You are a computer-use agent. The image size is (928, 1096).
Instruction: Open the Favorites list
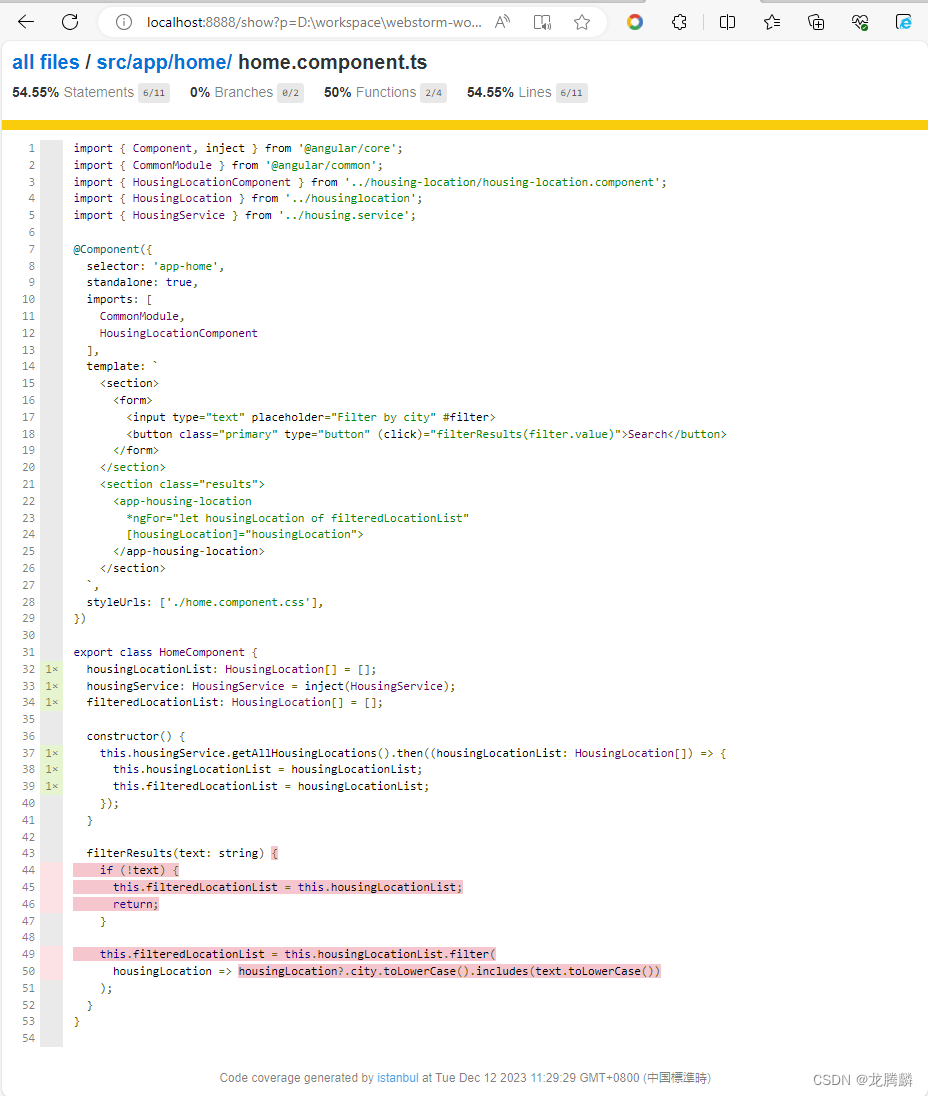pyautogui.click(x=771, y=21)
